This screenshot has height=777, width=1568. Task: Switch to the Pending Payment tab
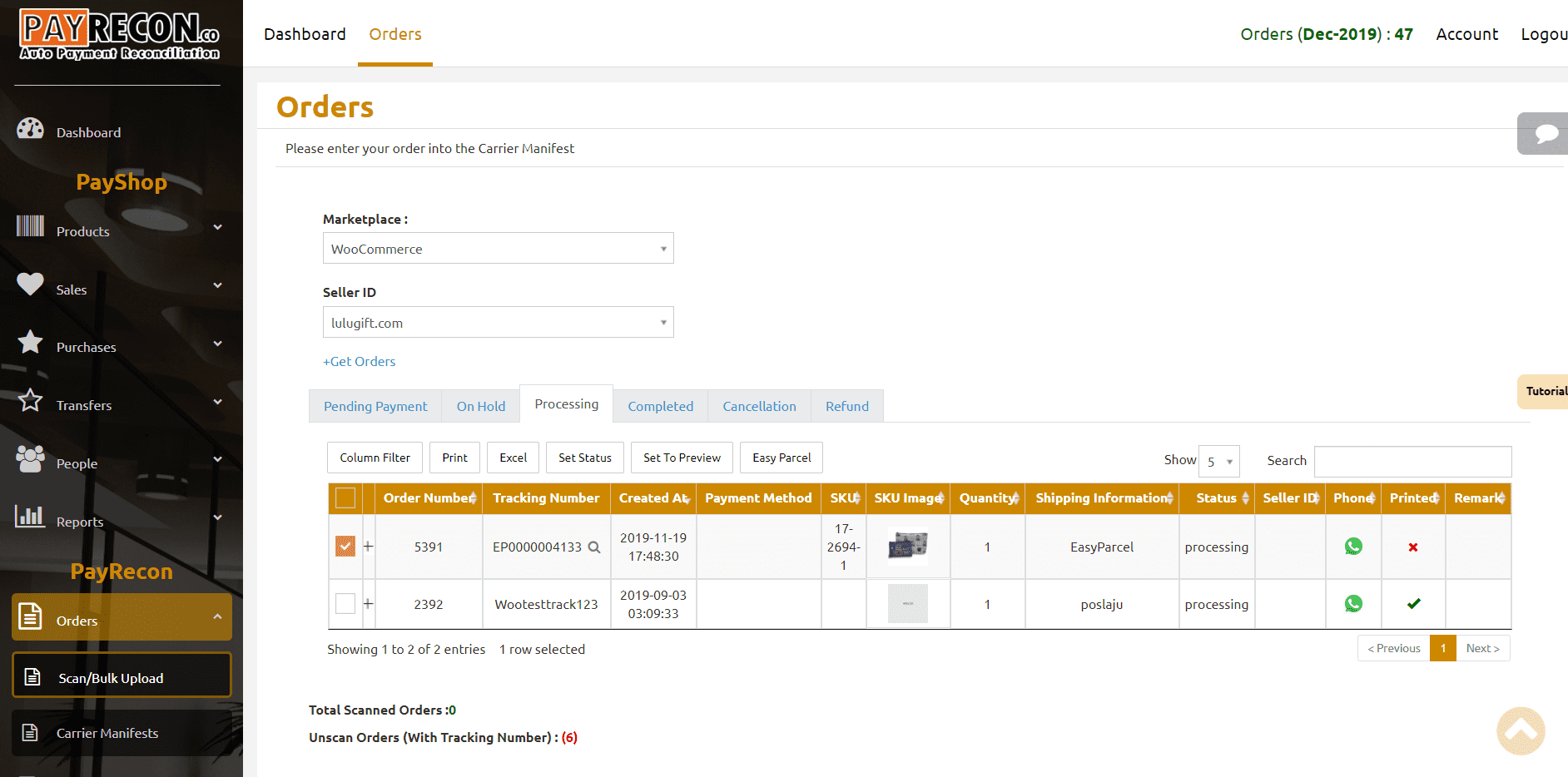click(x=375, y=406)
